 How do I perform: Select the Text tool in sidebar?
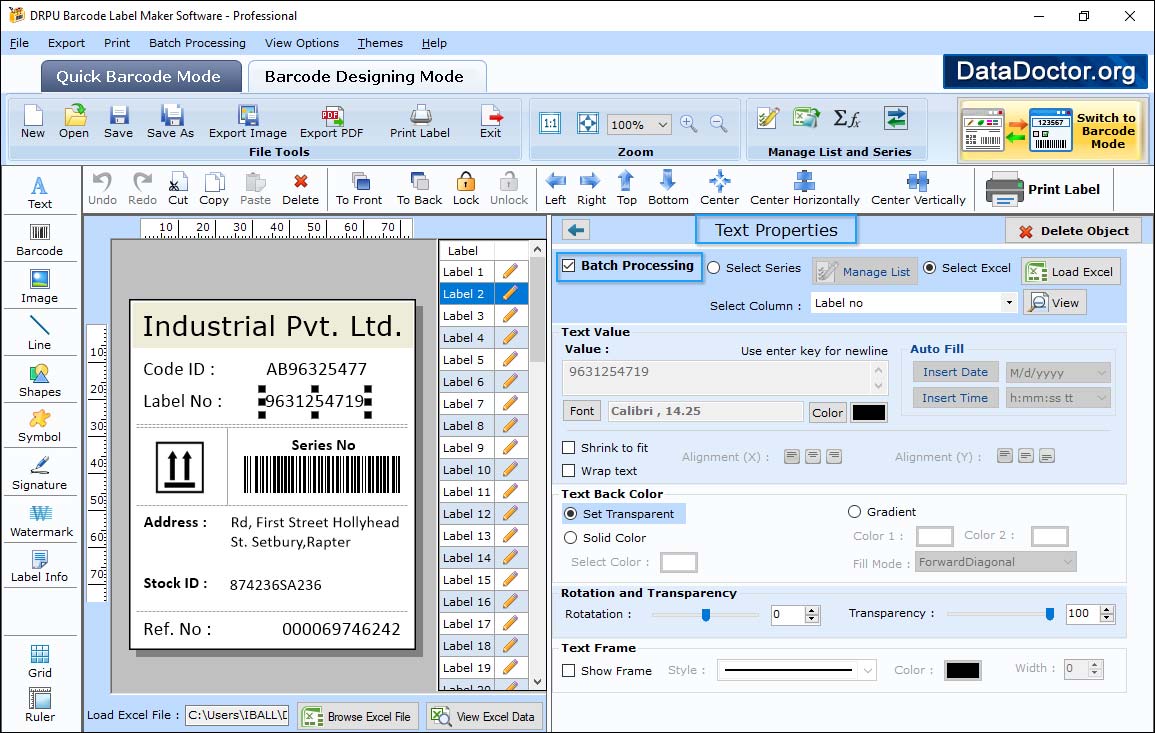point(40,192)
